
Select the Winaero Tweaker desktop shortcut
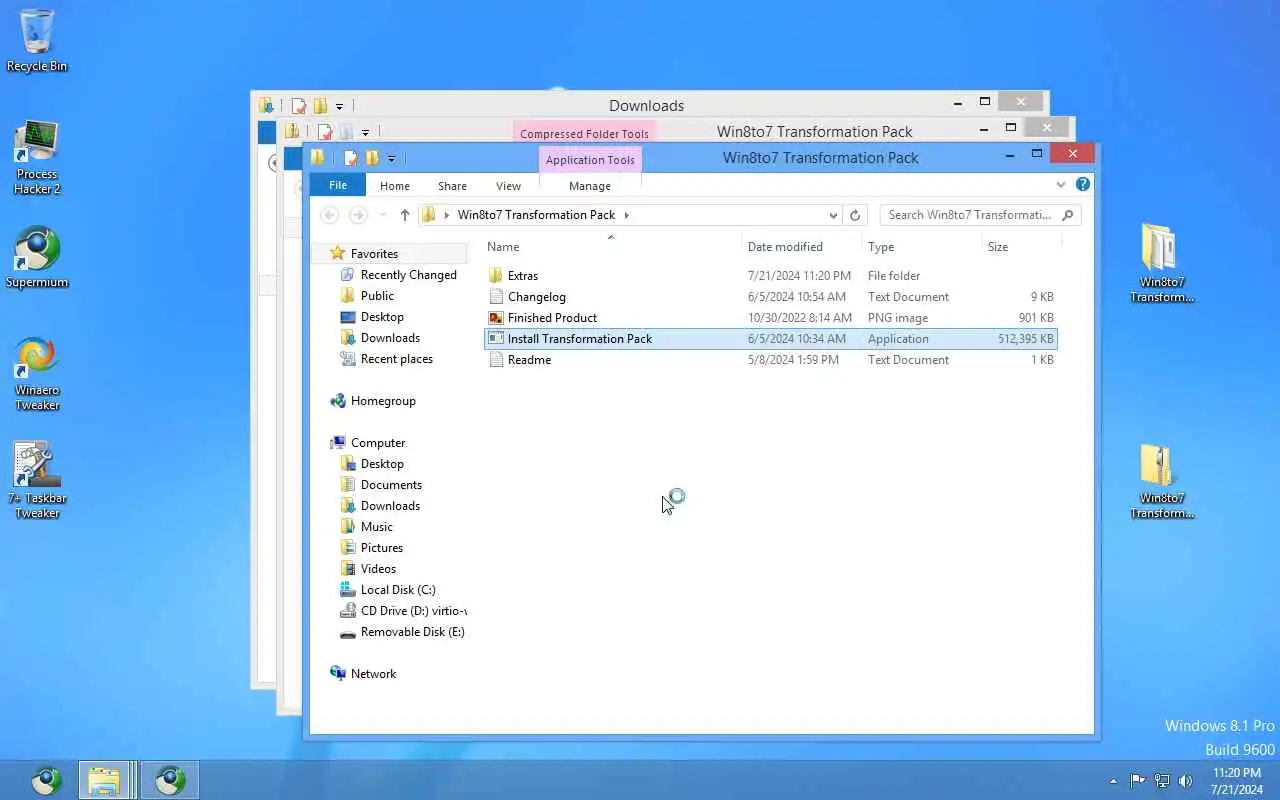coord(37,373)
